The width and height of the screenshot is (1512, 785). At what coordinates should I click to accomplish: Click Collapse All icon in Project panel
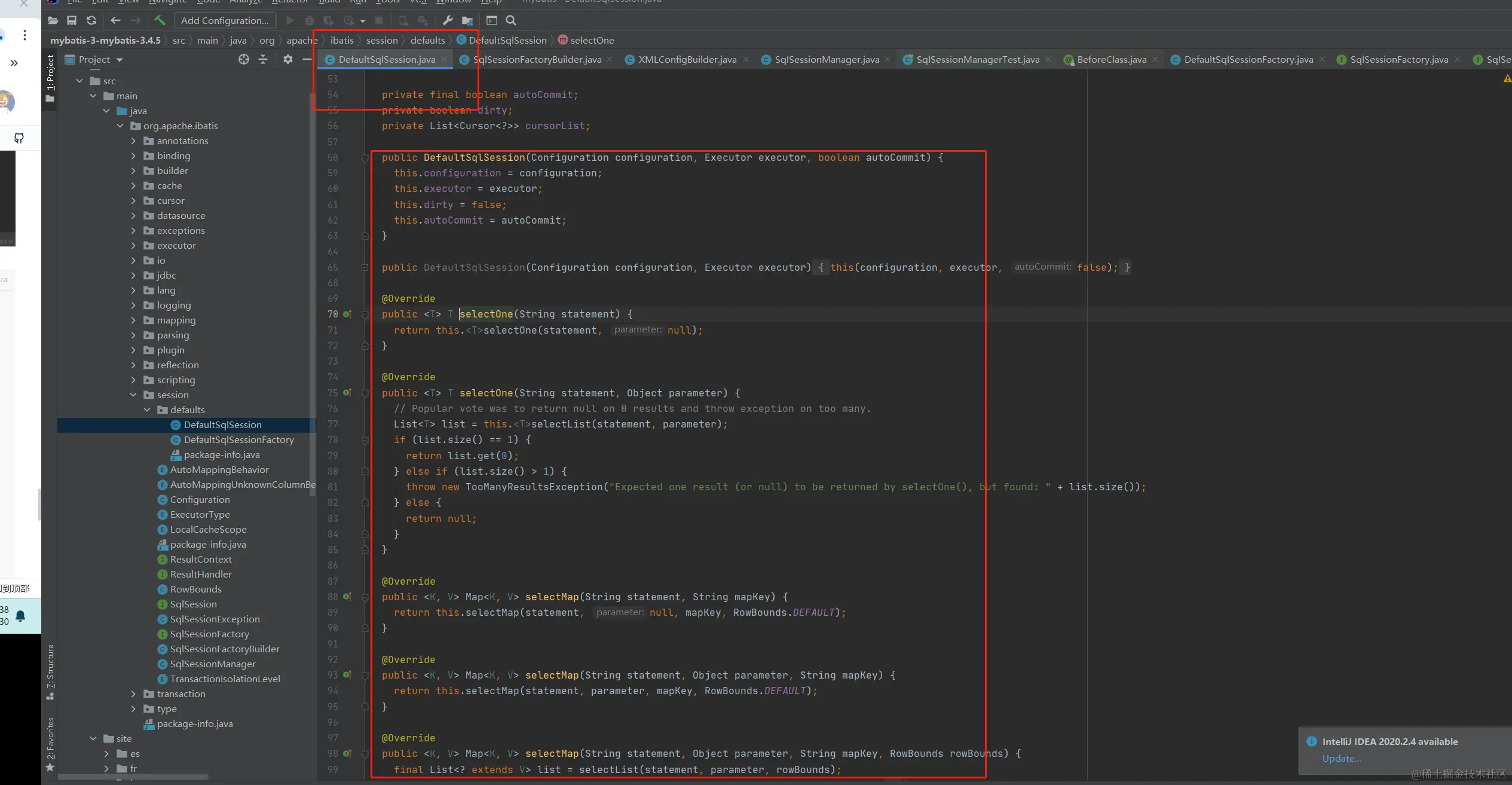point(263,59)
